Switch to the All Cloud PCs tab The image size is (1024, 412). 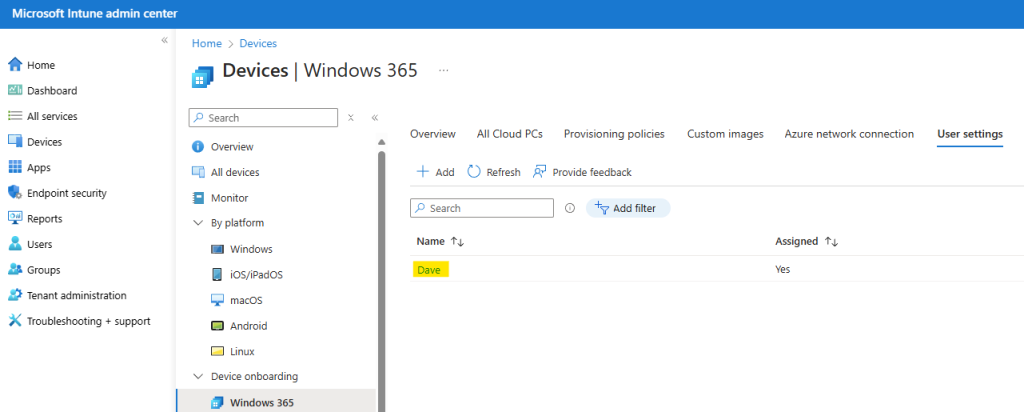click(510, 134)
